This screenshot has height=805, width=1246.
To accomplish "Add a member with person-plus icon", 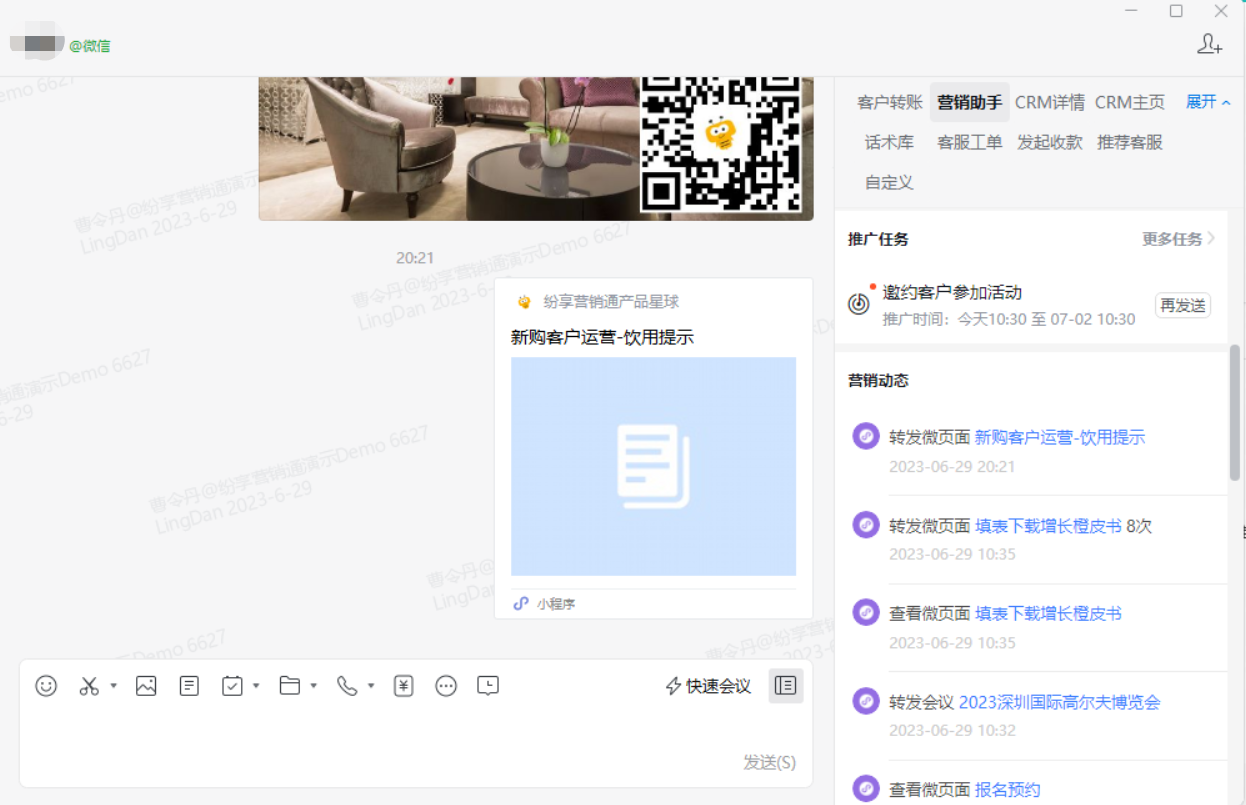I will click(1210, 44).
